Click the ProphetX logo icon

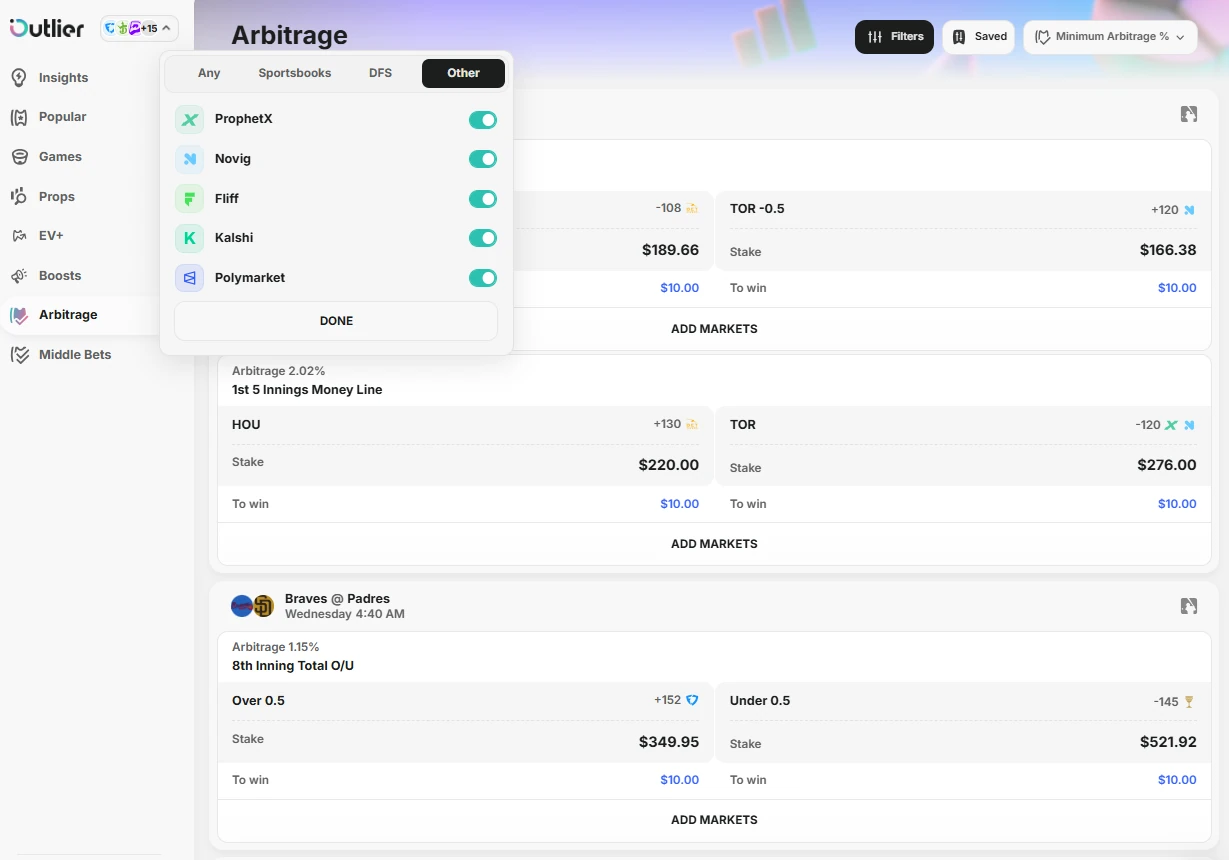point(189,119)
